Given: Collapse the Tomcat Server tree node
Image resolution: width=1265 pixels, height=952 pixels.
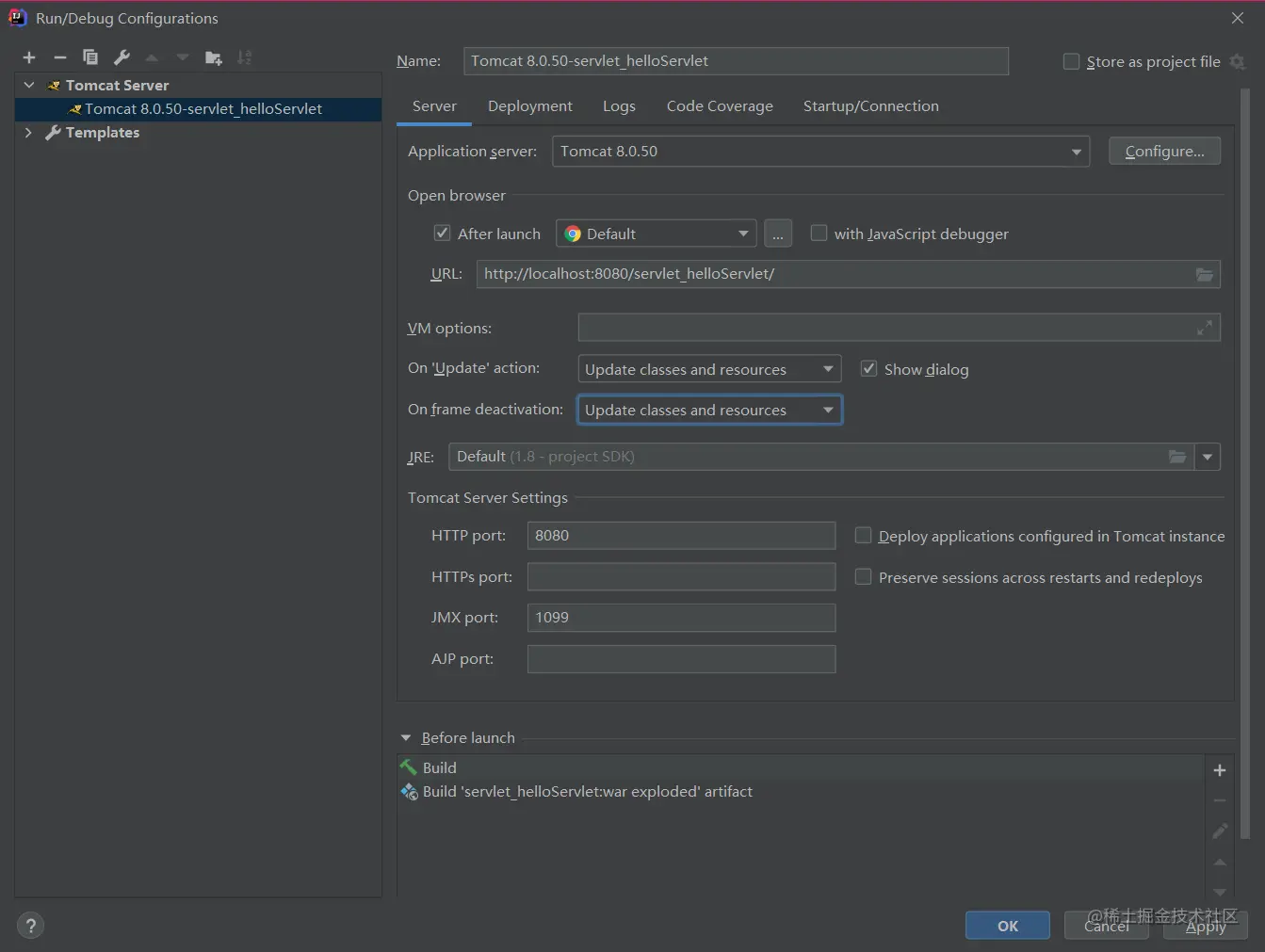Looking at the screenshot, I should point(29,85).
